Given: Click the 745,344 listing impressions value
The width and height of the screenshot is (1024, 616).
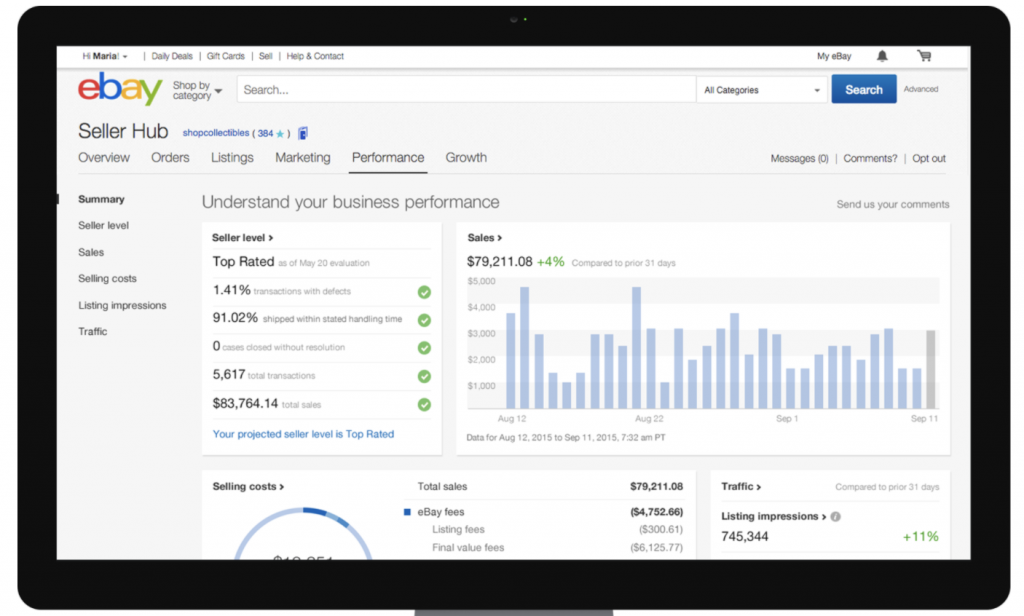Looking at the screenshot, I should coord(744,536).
